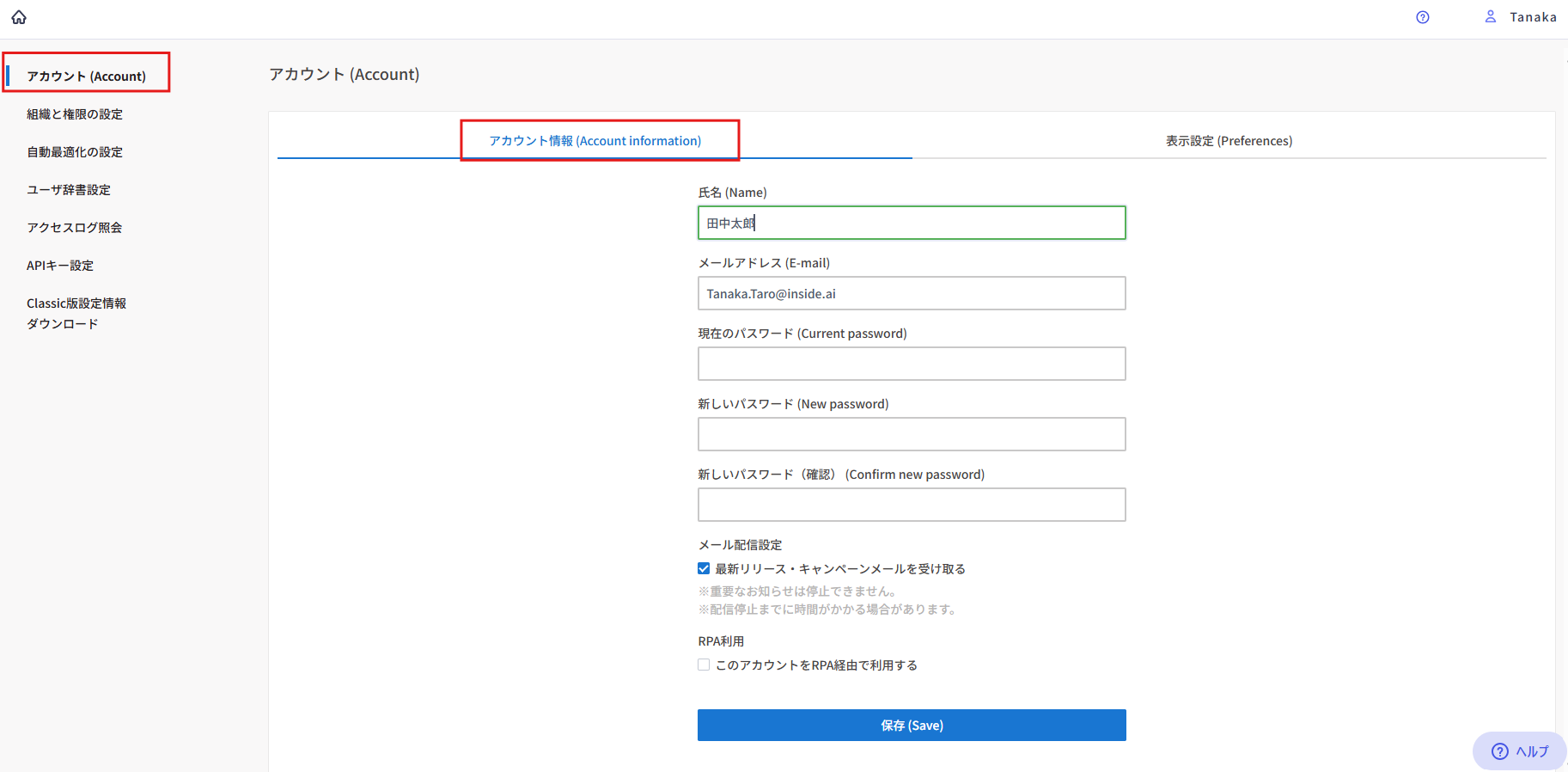Select ユーザ辞書設定 from the sidebar
This screenshot has width=1568, height=772.
(x=69, y=190)
